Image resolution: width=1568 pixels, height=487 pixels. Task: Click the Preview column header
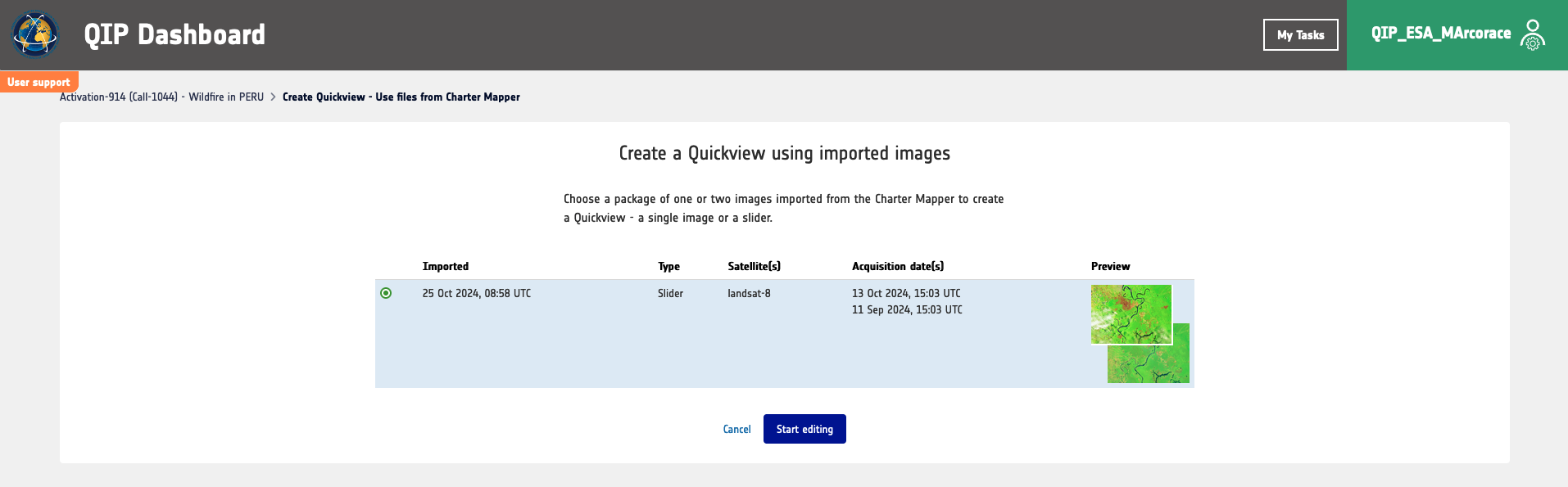1111,266
